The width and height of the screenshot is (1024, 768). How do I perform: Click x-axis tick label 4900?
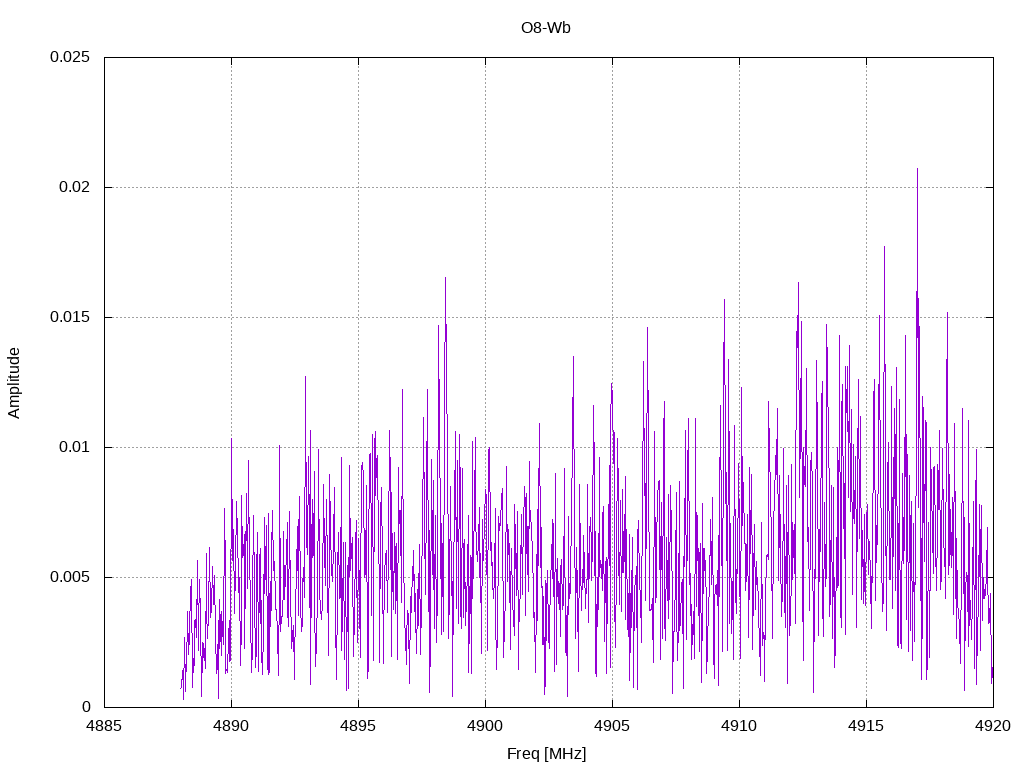(485, 726)
